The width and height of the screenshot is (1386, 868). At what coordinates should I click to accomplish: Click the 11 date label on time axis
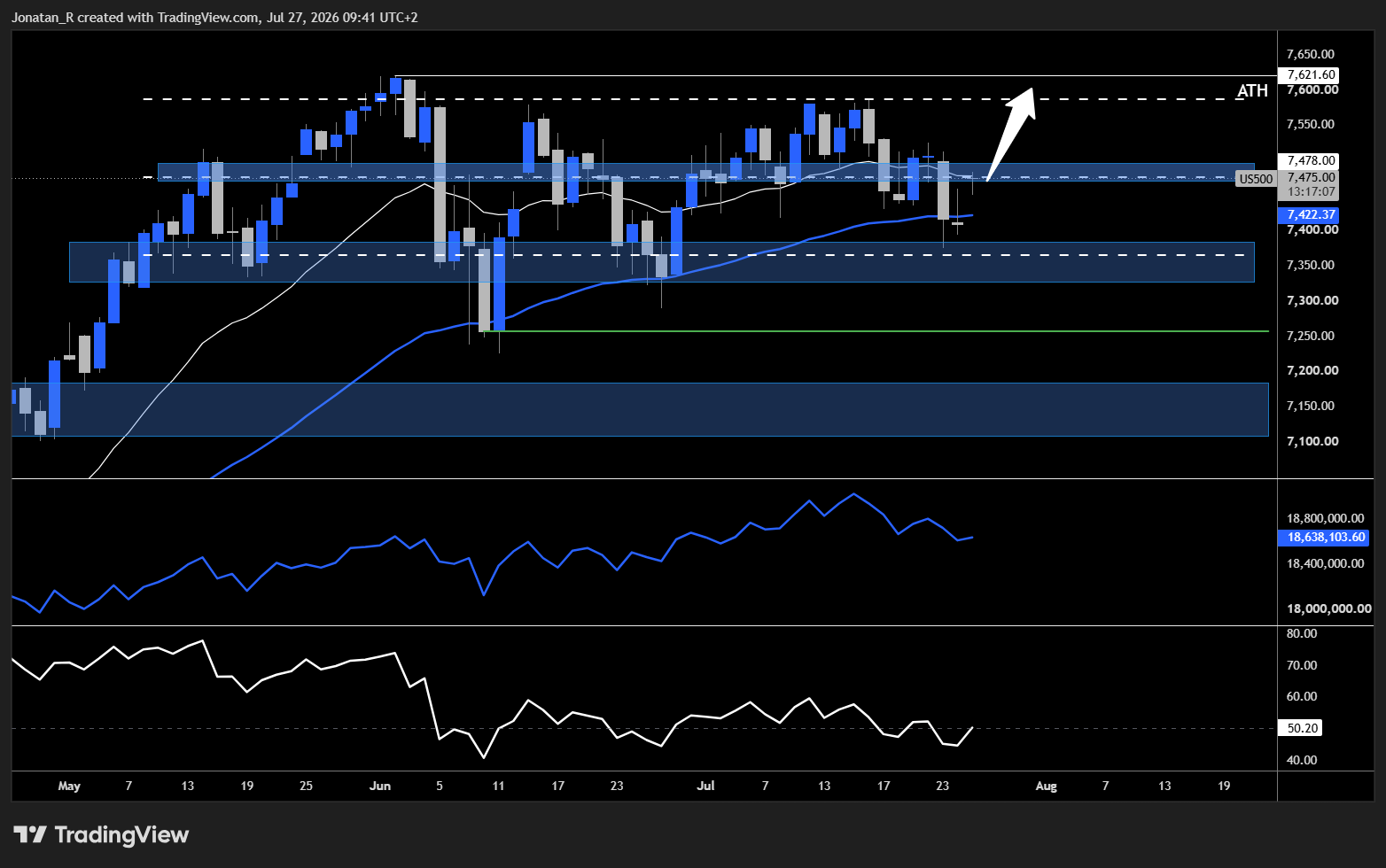pyautogui.click(x=498, y=786)
